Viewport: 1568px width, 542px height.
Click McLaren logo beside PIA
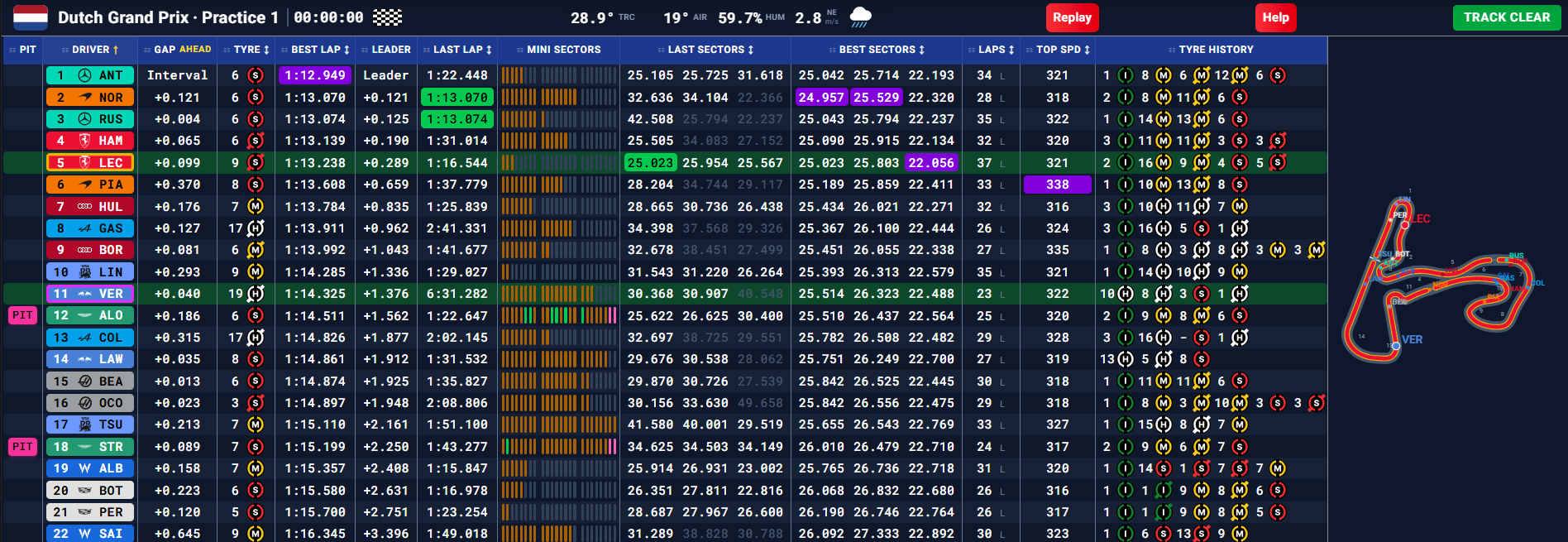(84, 185)
